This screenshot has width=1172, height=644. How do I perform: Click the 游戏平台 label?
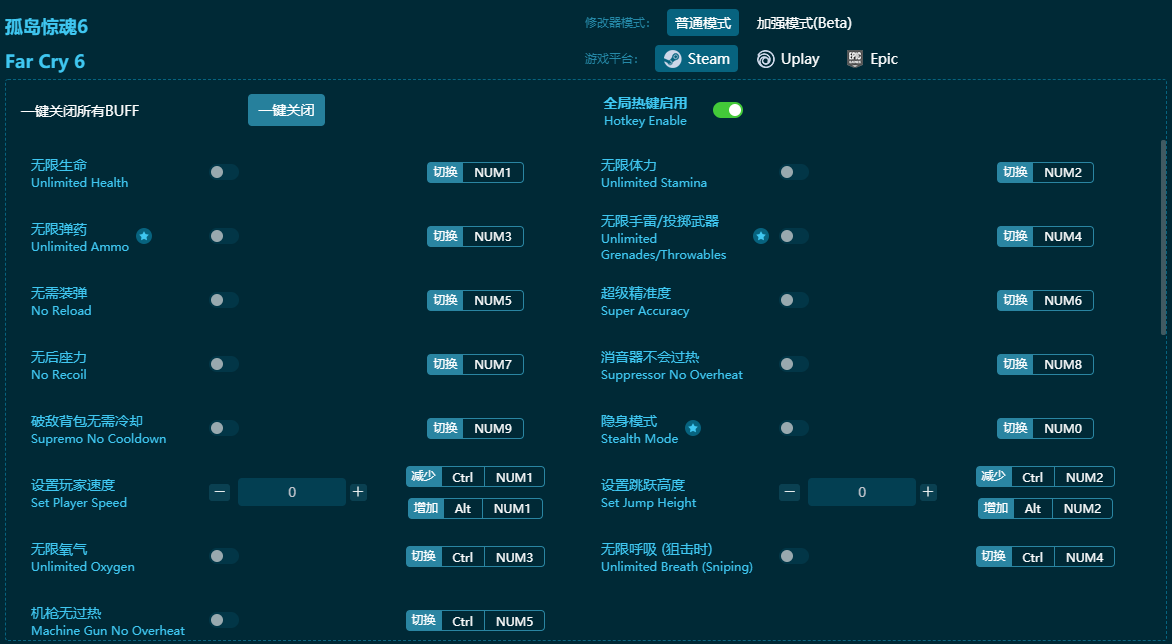(611, 59)
